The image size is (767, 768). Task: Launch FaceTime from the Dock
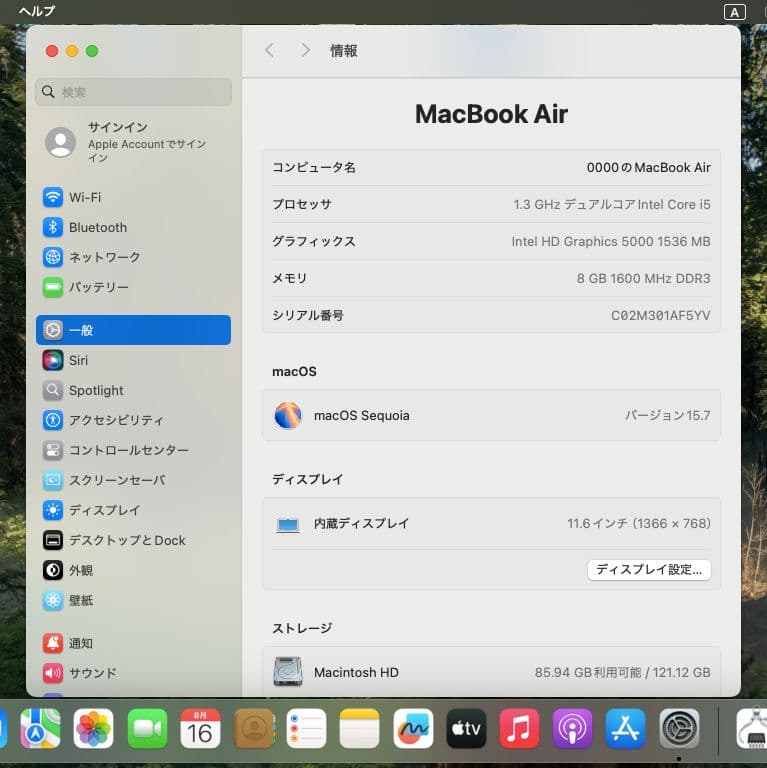coord(147,728)
